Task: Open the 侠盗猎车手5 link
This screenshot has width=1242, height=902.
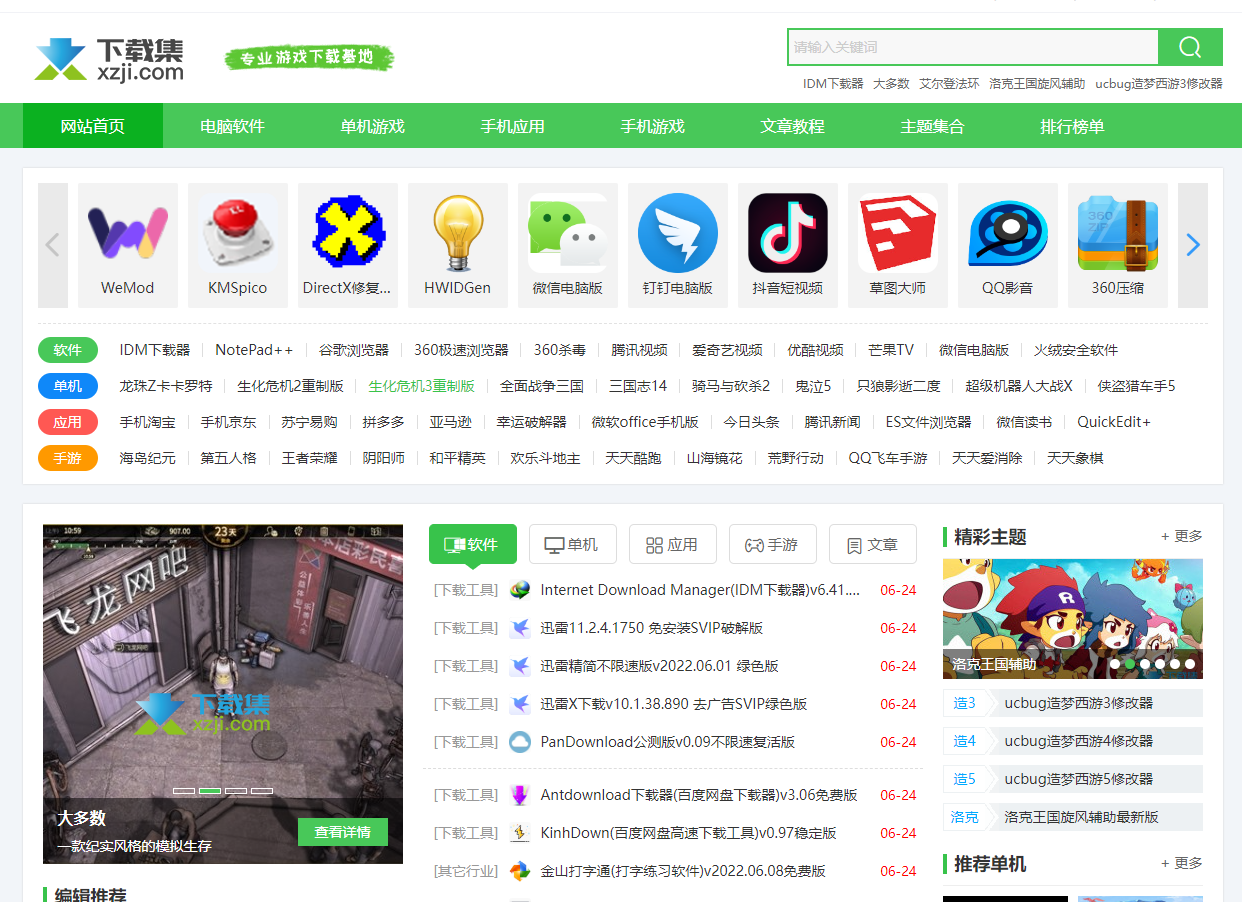Action: tap(1136, 386)
